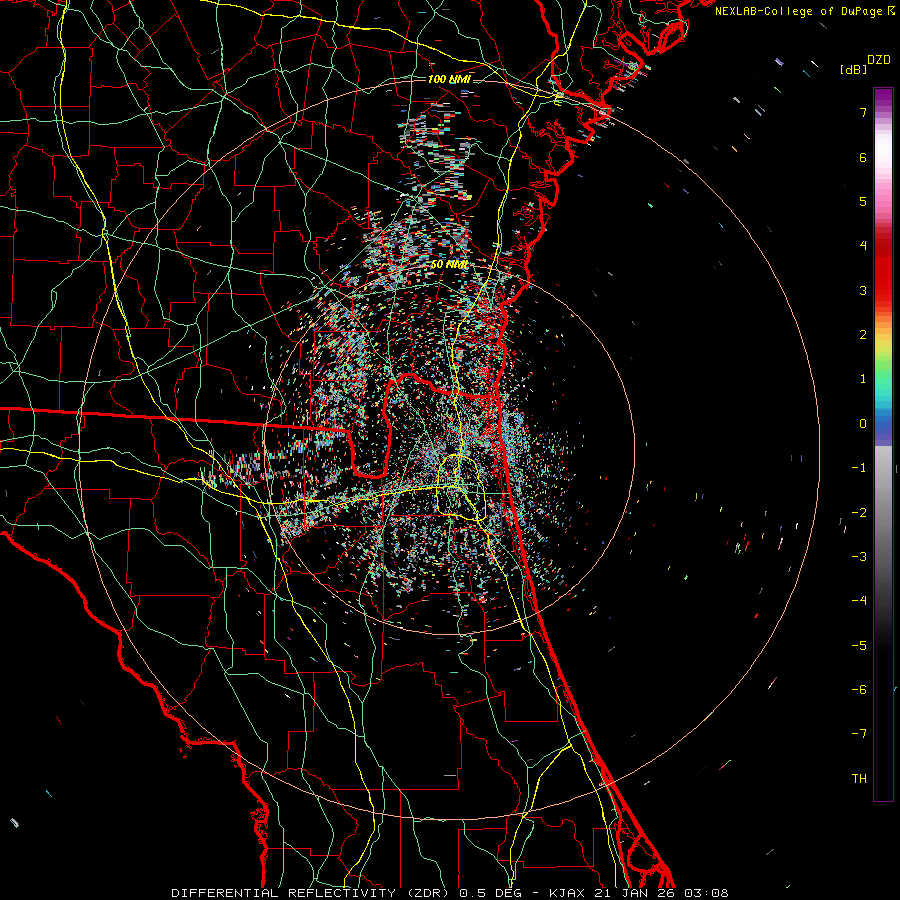Click the [dB] unit label

tap(853, 70)
